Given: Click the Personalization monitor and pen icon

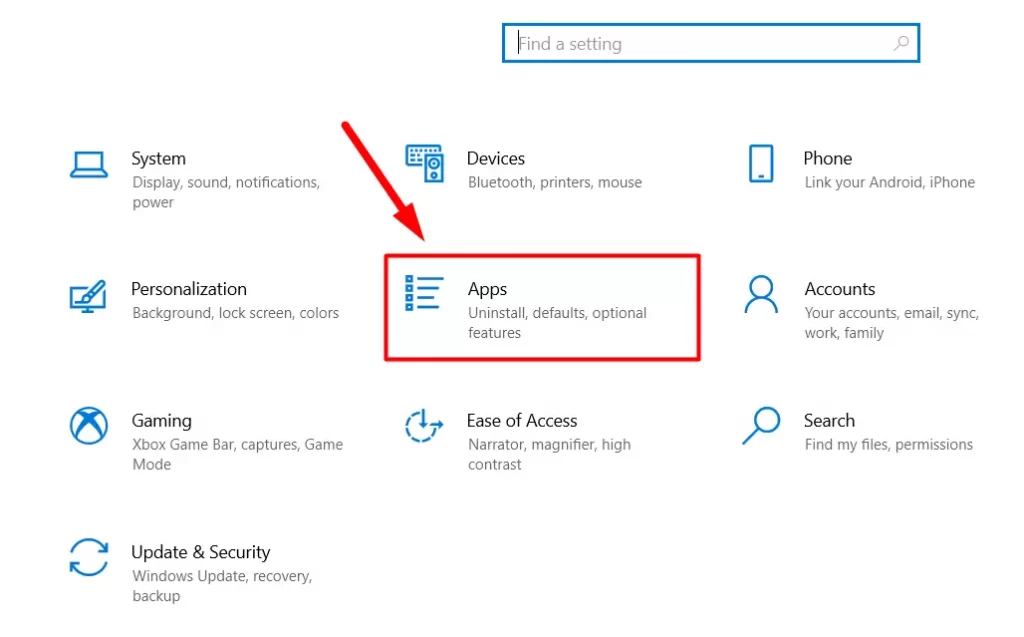Looking at the screenshot, I should coord(88,297).
